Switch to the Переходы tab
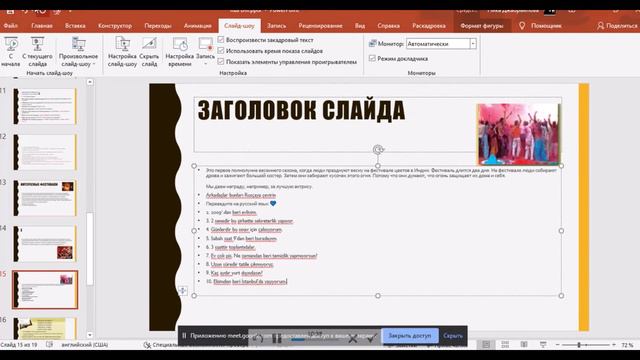This screenshot has width=640, height=360. click(158, 26)
